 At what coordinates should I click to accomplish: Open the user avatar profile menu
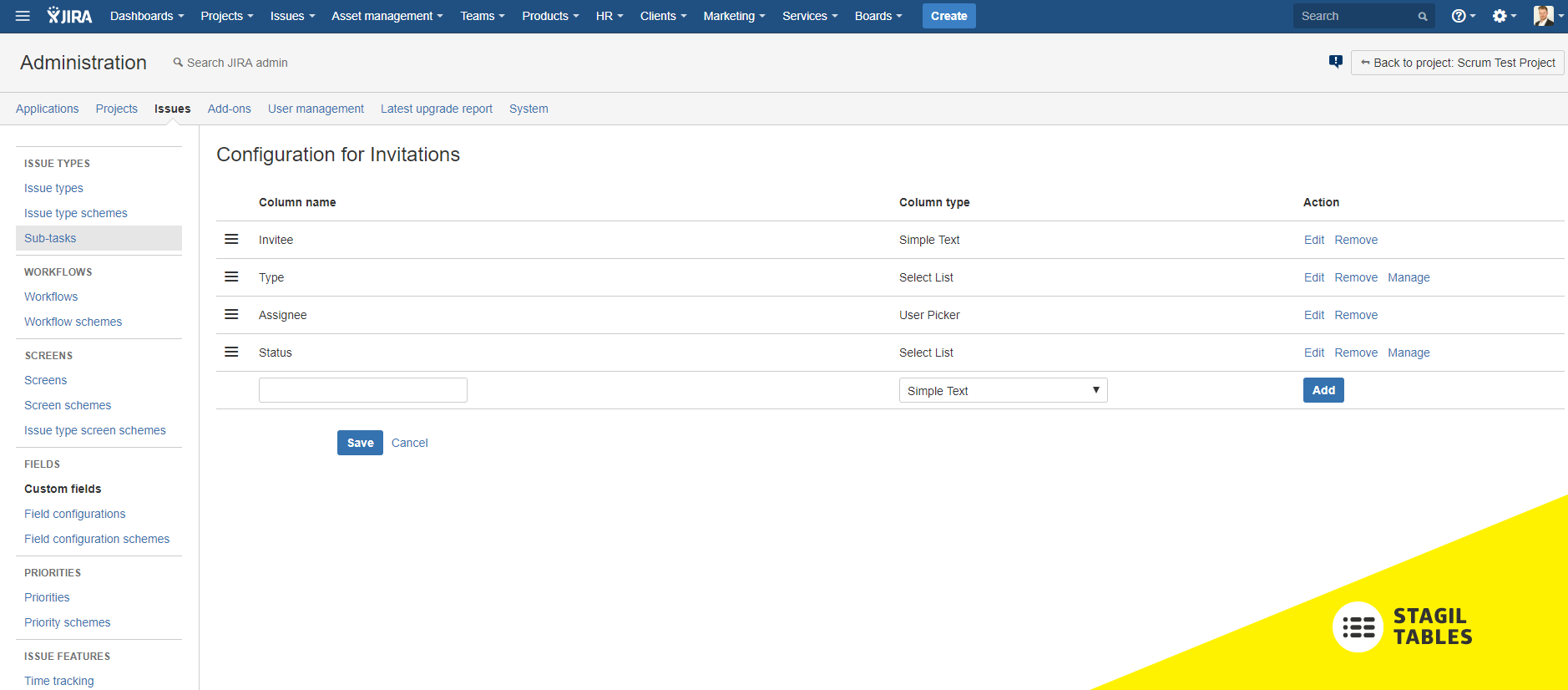tap(1548, 16)
